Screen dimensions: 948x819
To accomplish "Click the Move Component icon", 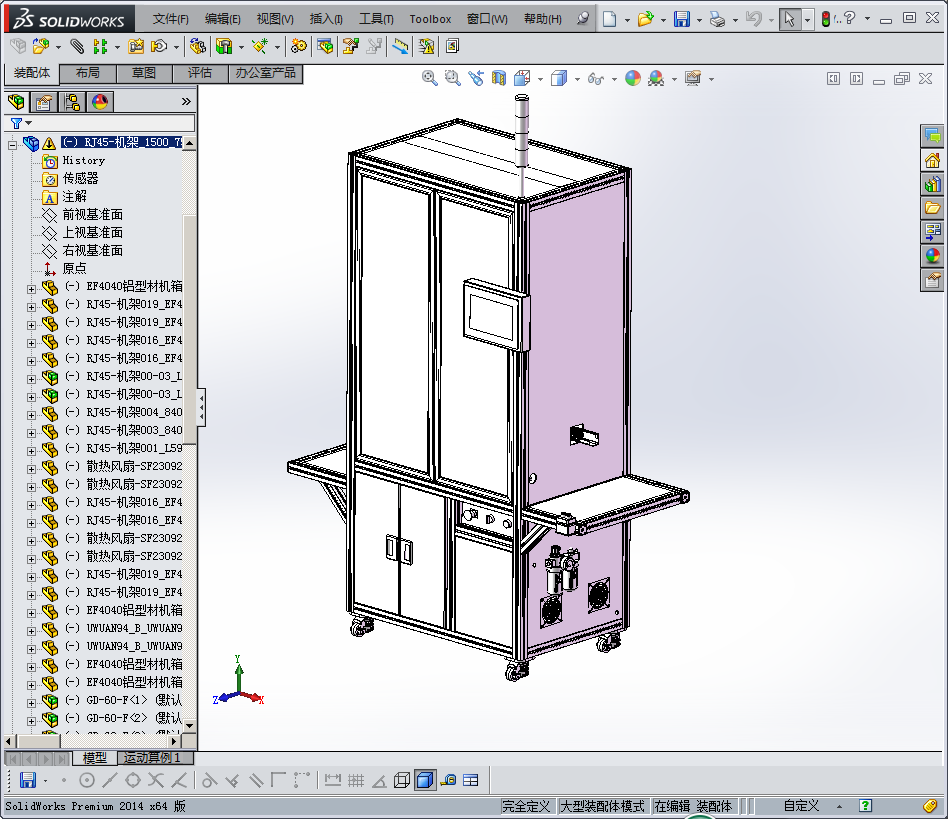I will (x=159, y=46).
